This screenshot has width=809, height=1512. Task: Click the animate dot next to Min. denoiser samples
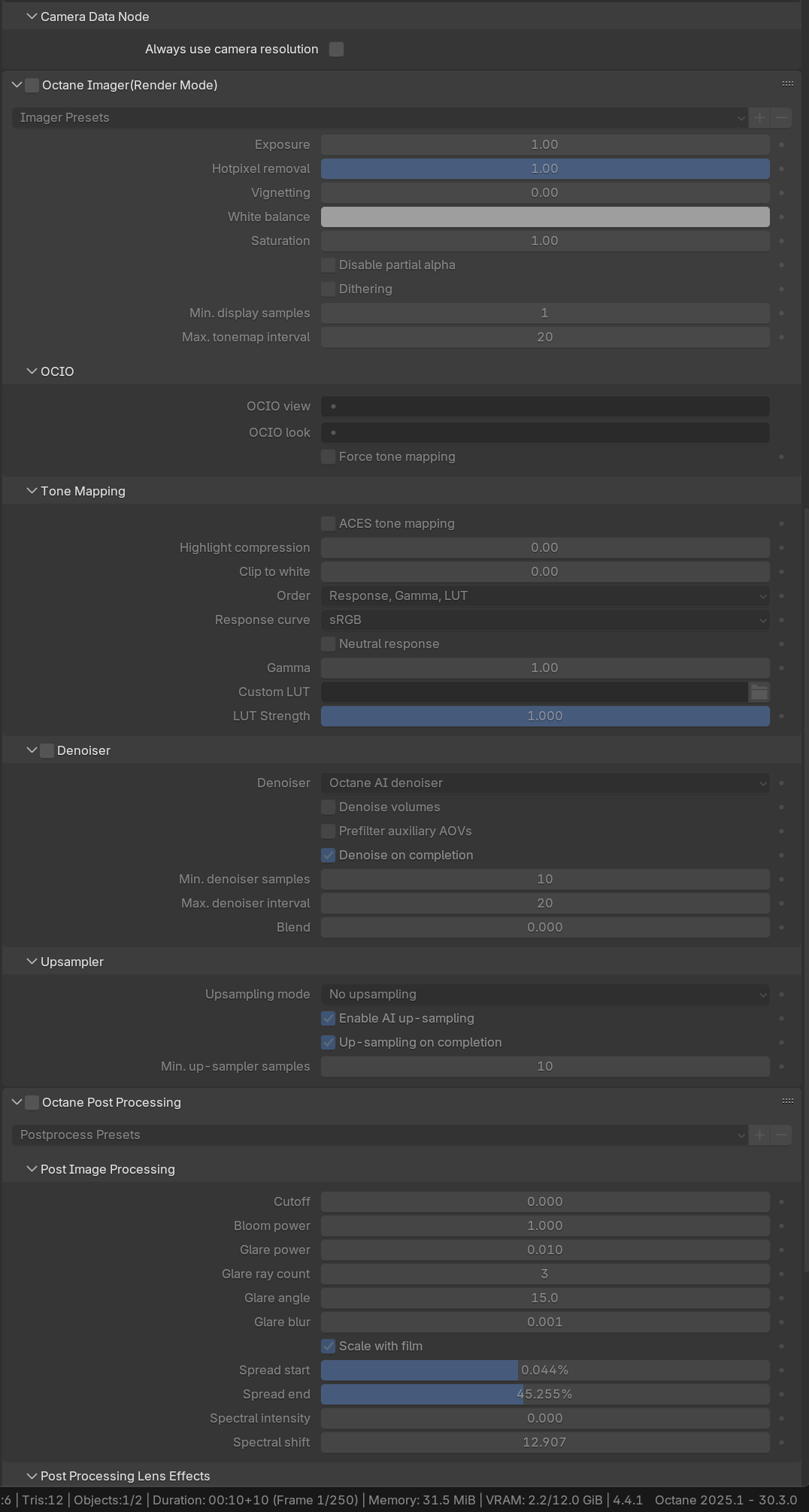coord(782,879)
